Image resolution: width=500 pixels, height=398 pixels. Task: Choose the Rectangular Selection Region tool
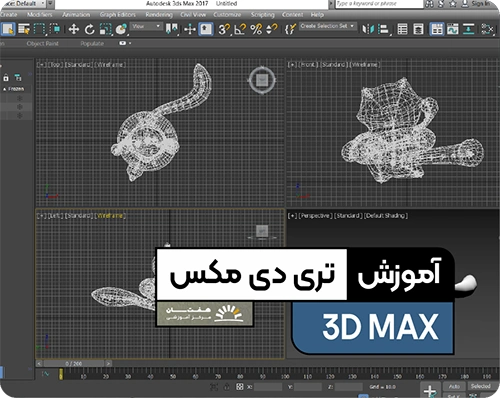40,29
